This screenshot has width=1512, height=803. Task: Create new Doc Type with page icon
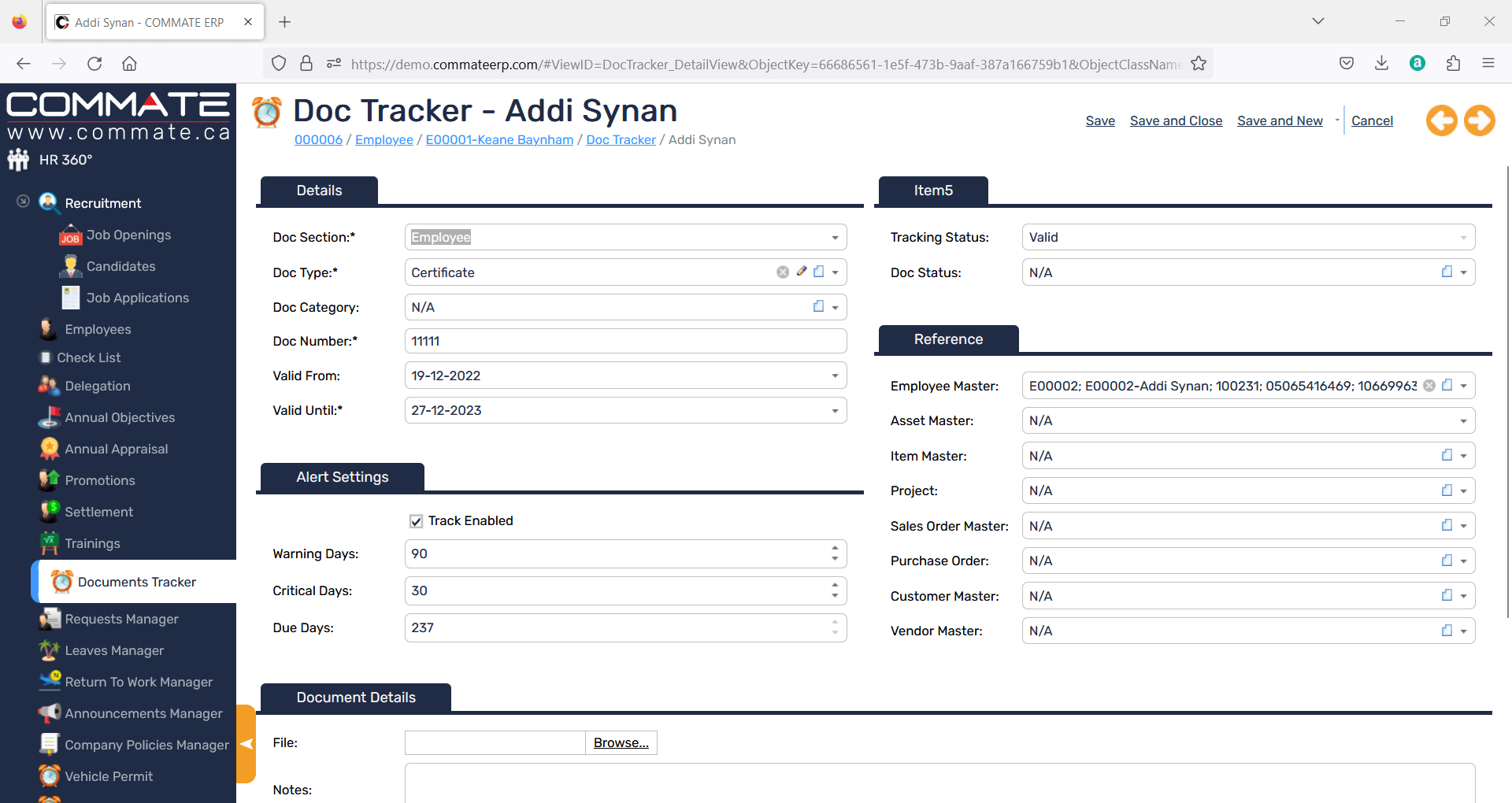pos(819,272)
